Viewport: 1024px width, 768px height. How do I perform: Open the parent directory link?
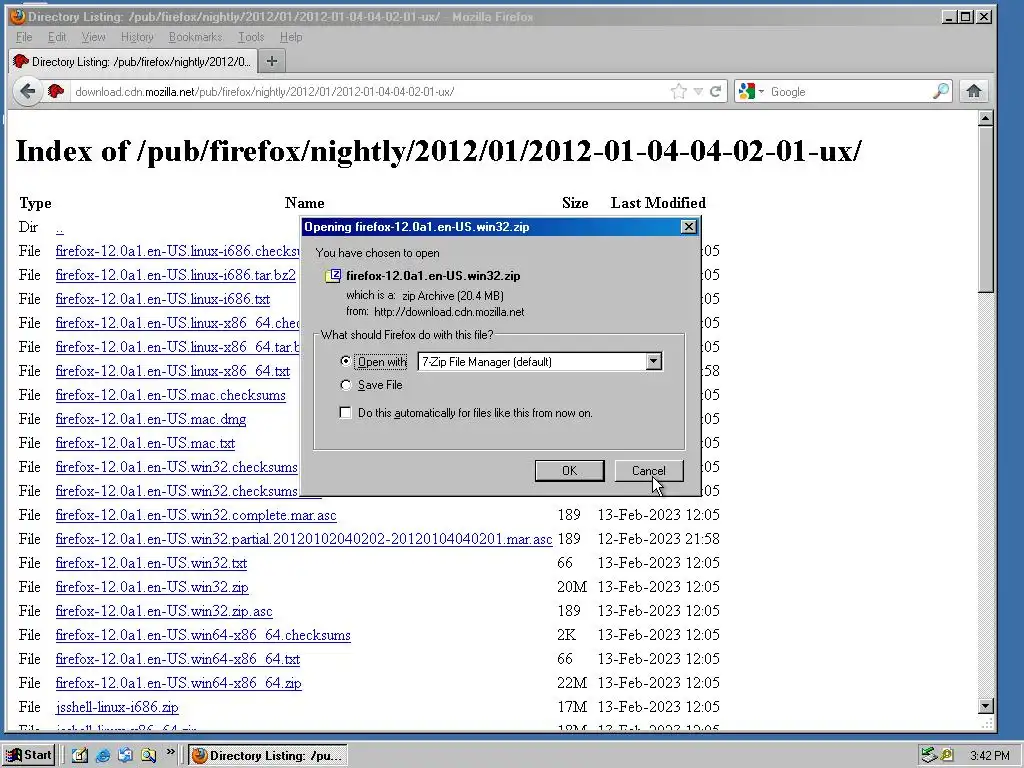pyautogui.click(x=59, y=227)
